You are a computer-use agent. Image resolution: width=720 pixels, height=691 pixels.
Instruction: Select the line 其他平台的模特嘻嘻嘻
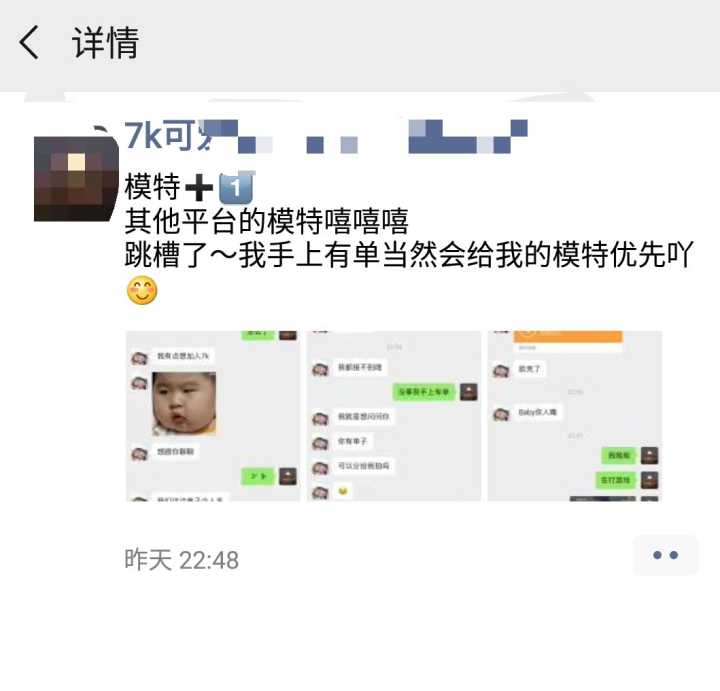click(267, 221)
